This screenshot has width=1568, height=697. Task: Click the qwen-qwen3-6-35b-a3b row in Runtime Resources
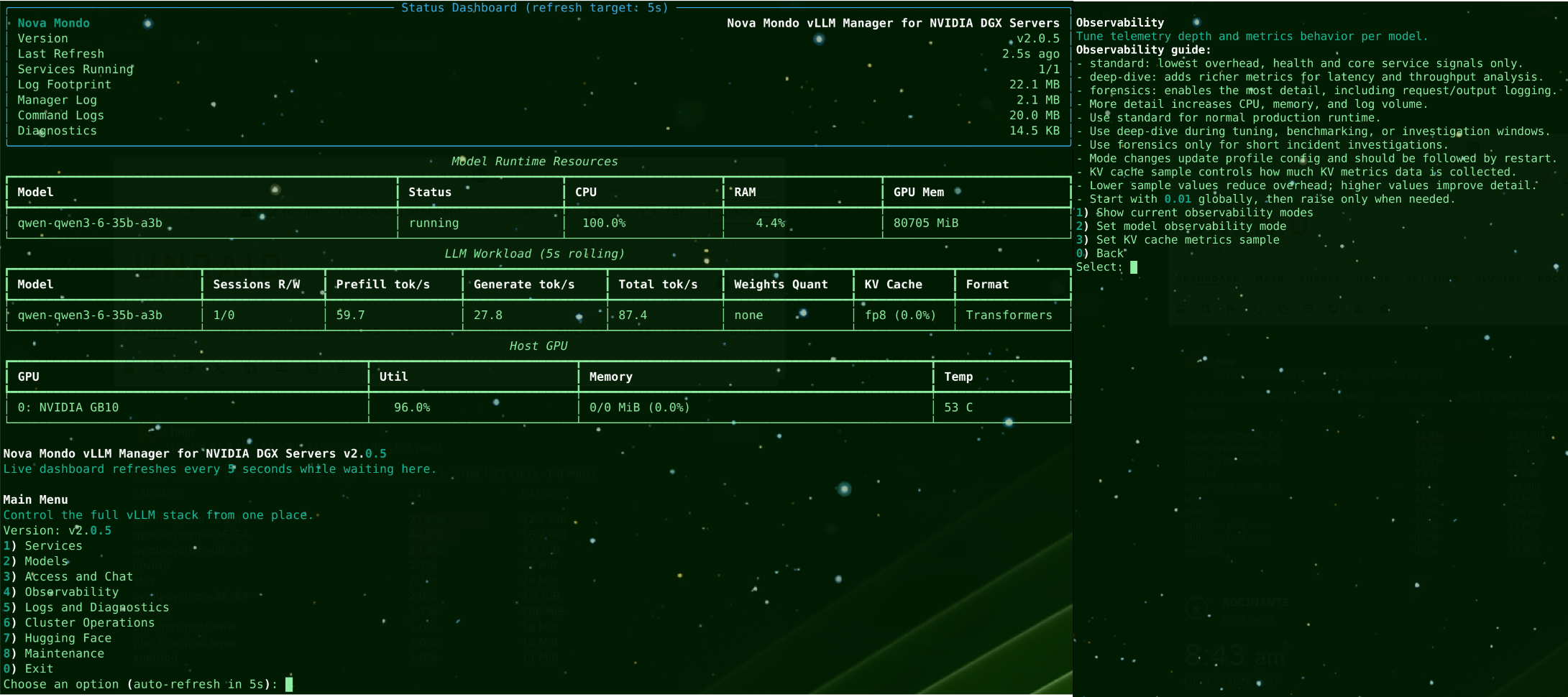pos(538,223)
